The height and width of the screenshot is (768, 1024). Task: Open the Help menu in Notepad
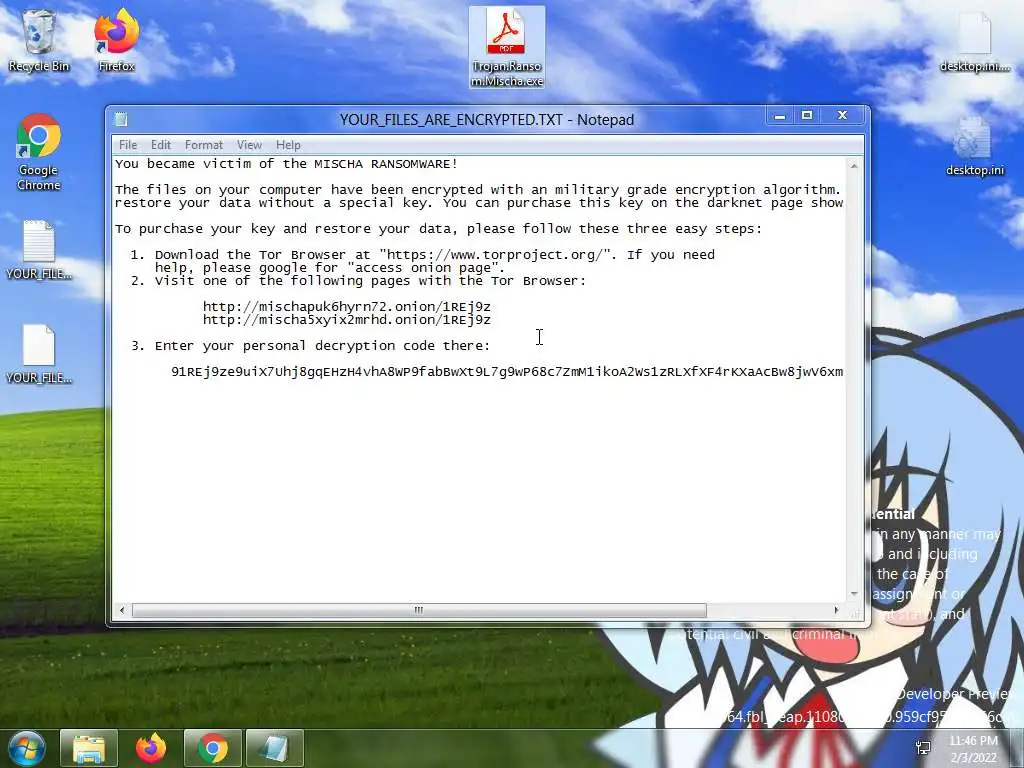tap(288, 145)
